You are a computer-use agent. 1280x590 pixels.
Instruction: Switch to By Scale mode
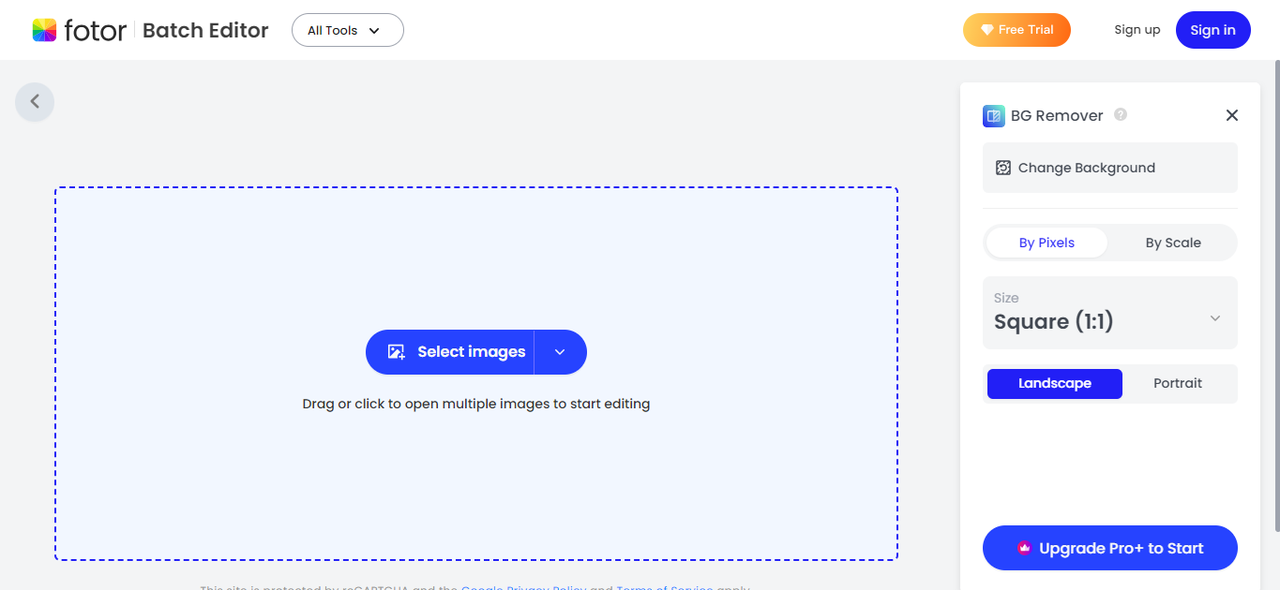pyautogui.click(x=1173, y=243)
